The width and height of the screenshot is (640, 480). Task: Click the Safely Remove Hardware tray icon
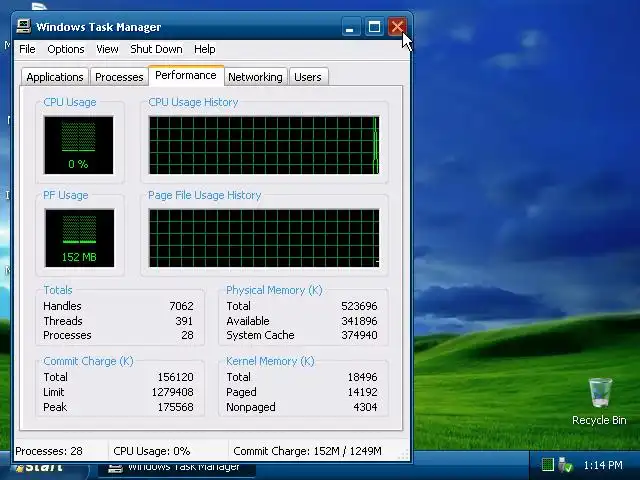(x=565, y=464)
